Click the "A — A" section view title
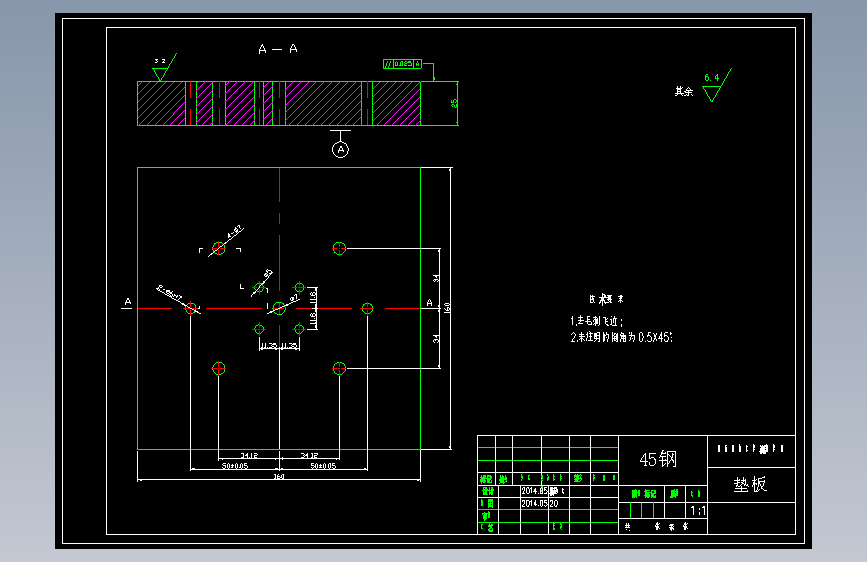This screenshot has height=562, width=867. point(278,49)
